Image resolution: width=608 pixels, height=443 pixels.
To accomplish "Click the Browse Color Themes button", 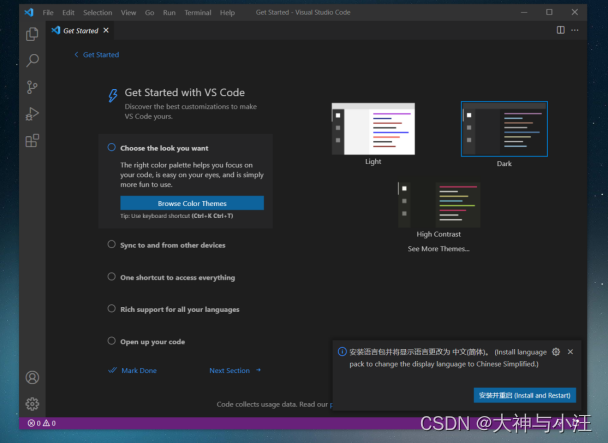I will 192,203.
